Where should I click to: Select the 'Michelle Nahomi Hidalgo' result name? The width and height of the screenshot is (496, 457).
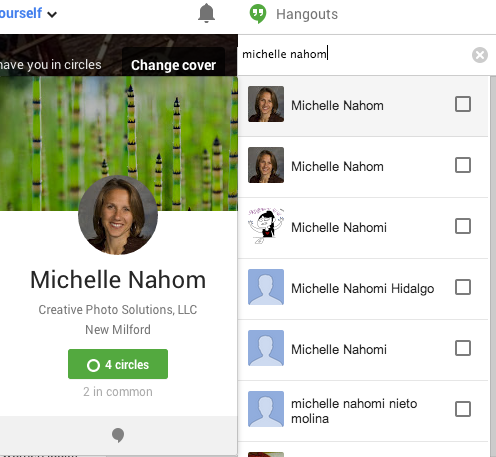click(x=363, y=288)
